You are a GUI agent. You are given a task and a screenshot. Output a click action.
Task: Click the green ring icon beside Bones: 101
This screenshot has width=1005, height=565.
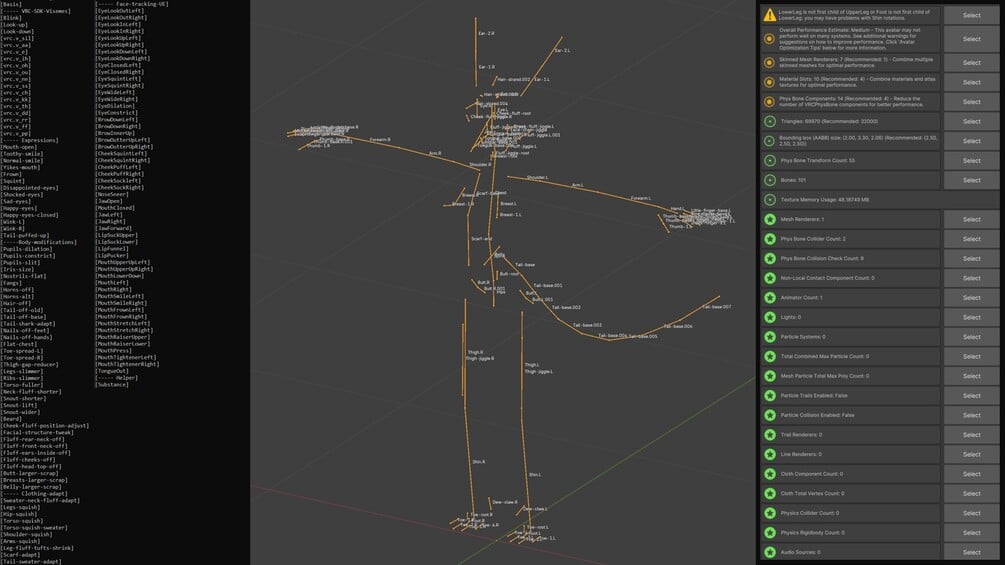tap(770, 180)
